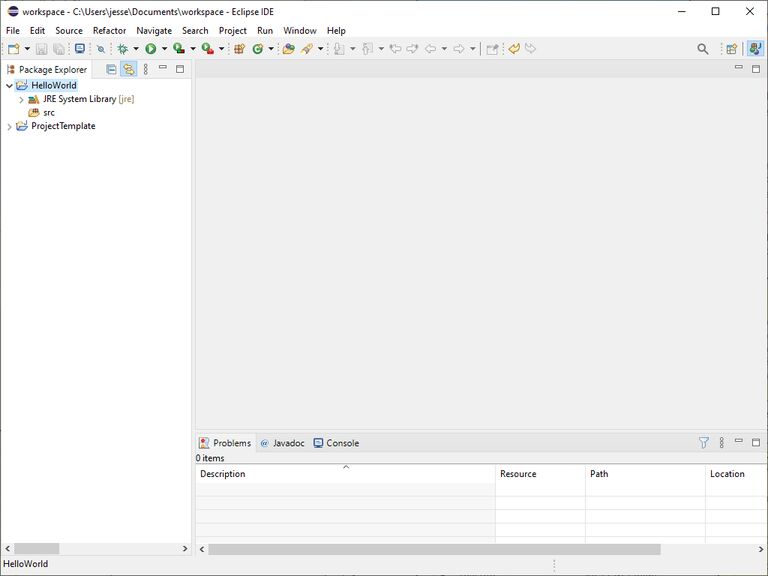Click Collapse All in Package Explorer
Viewport: 768px width, 576px height.
[x=111, y=69]
